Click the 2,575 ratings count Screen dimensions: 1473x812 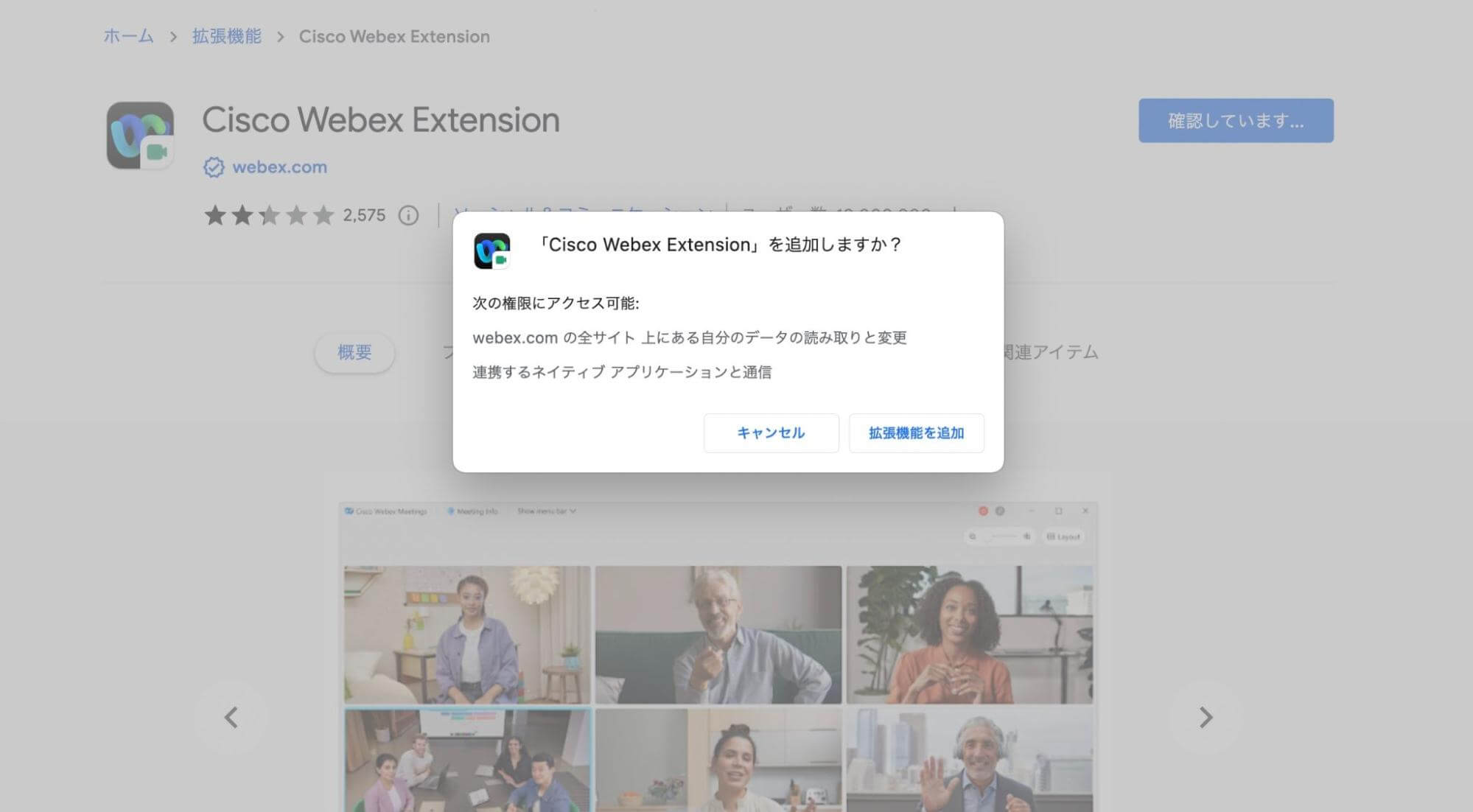(x=364, y=215)
